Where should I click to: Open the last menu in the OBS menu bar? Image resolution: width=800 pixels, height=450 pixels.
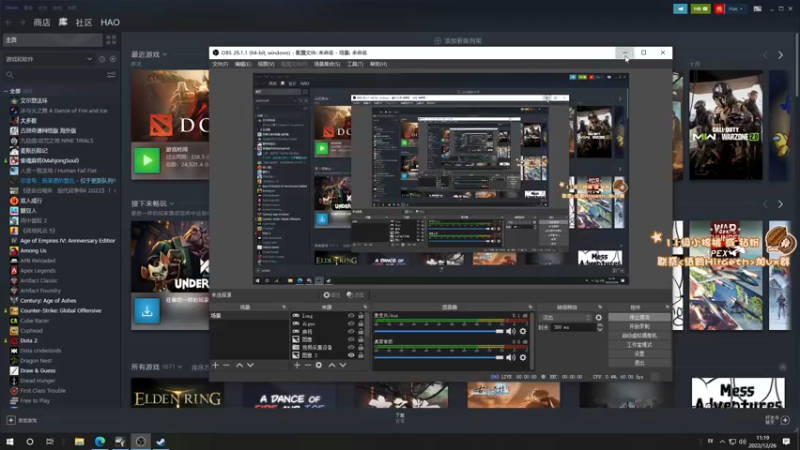pyautogui.click(x=378, y=64)
